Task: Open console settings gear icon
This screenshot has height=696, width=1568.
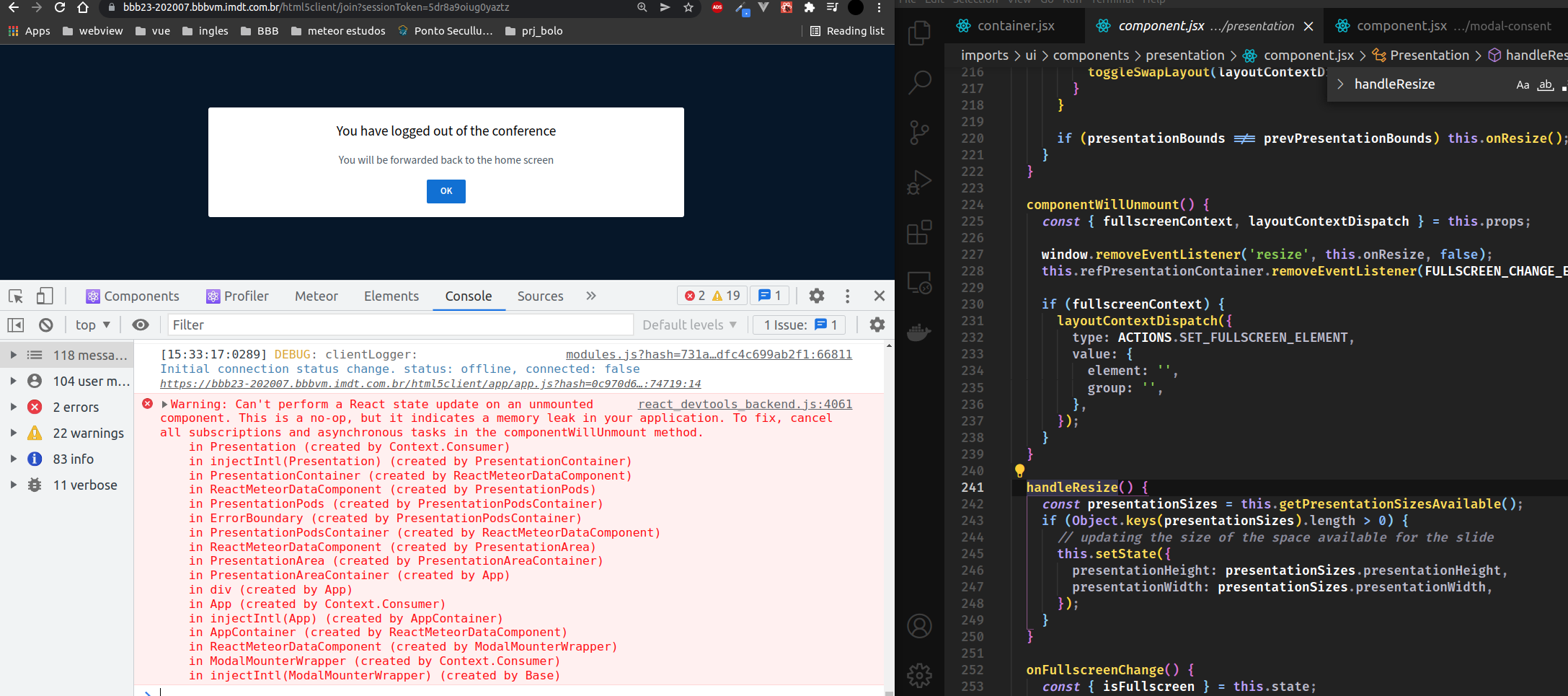Action: point(877,325)
